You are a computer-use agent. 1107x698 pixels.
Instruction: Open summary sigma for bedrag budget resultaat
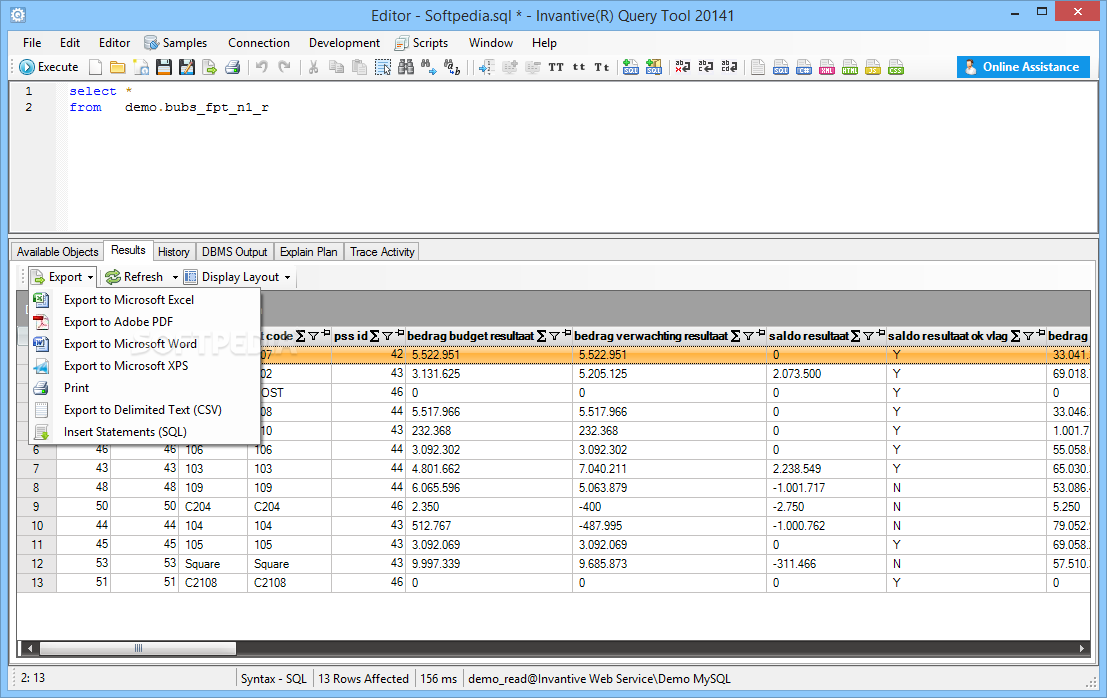click(x=541, y=336)
